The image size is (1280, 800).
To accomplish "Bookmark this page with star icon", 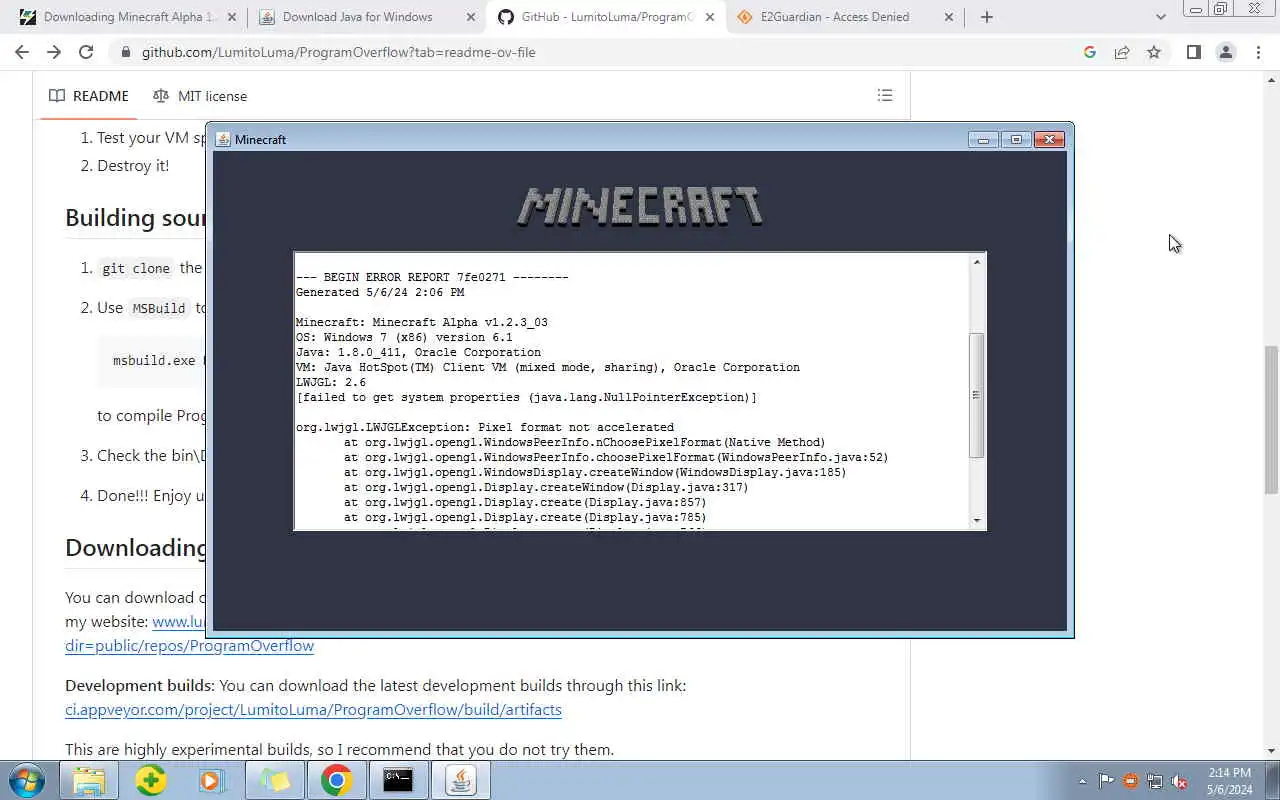I will click(x=1154, y=52).
